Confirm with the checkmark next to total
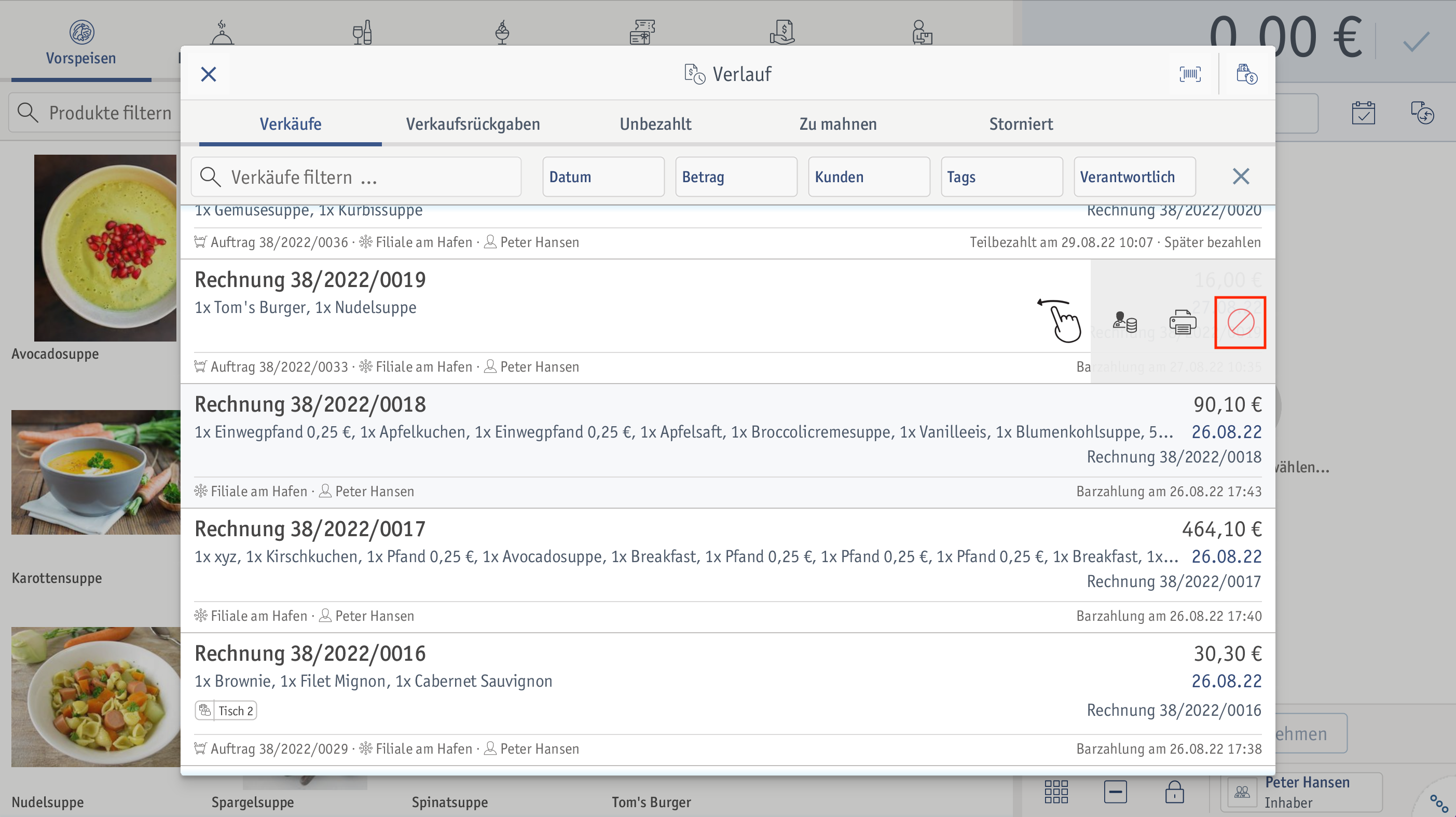 (1416, 42)
